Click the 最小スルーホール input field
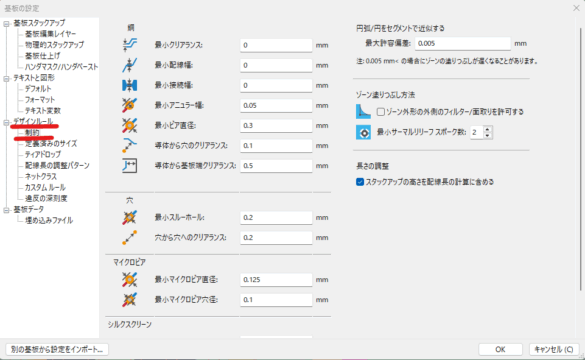This screenshot has height=360, width=585. (x=276, y=217)
